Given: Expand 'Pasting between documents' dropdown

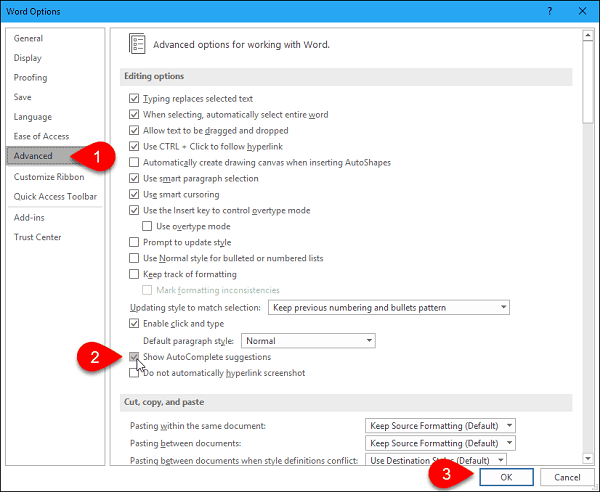Looking at the screenshot, I should [440, 443].
